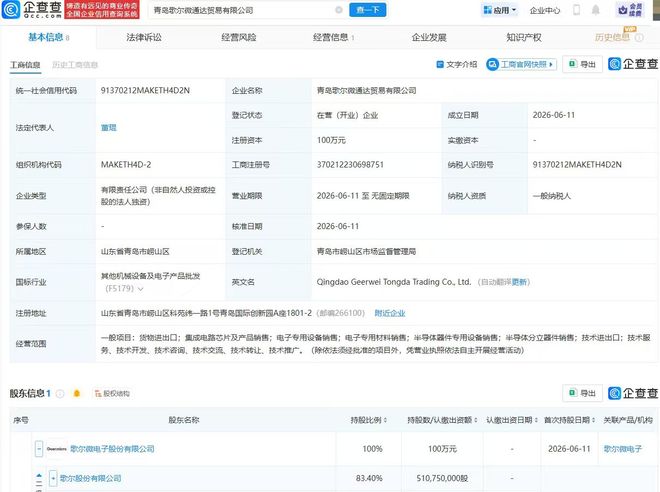Viewport: 660px width, 492px height.
Task: Export business info with top 导出 button
Action: tap(583, 64)
